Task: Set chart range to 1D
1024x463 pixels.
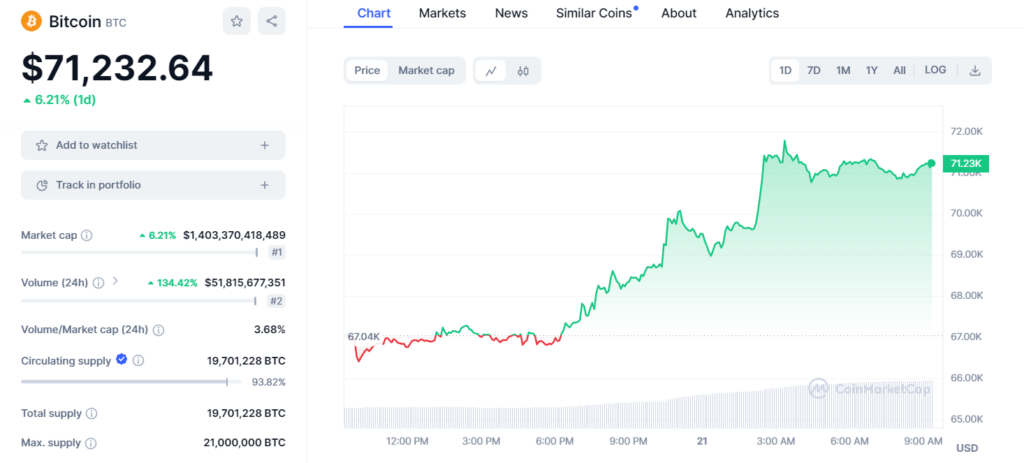Action: [785, 71]
